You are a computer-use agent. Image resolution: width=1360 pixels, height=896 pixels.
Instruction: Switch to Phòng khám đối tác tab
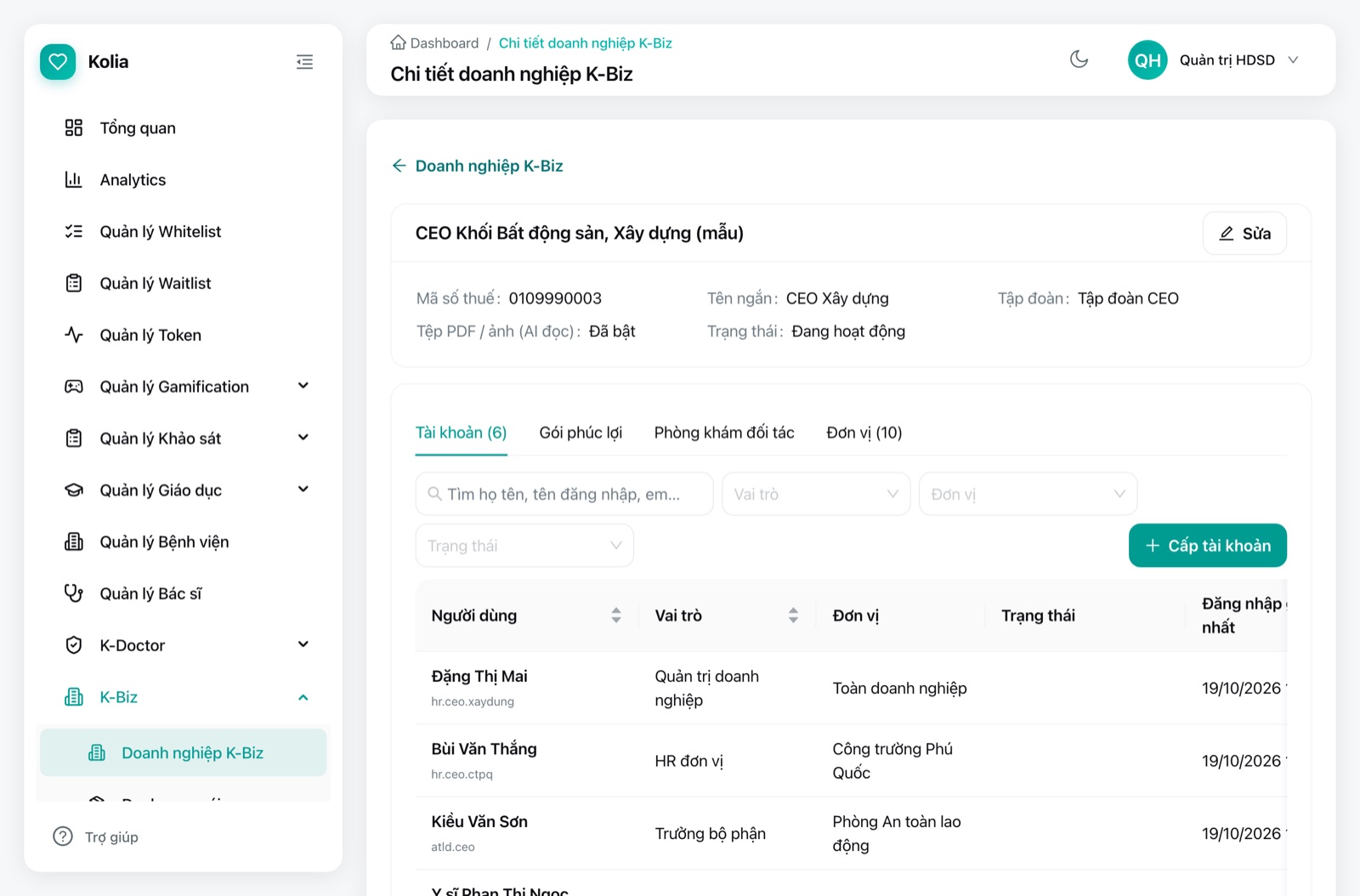pos(724,433)
